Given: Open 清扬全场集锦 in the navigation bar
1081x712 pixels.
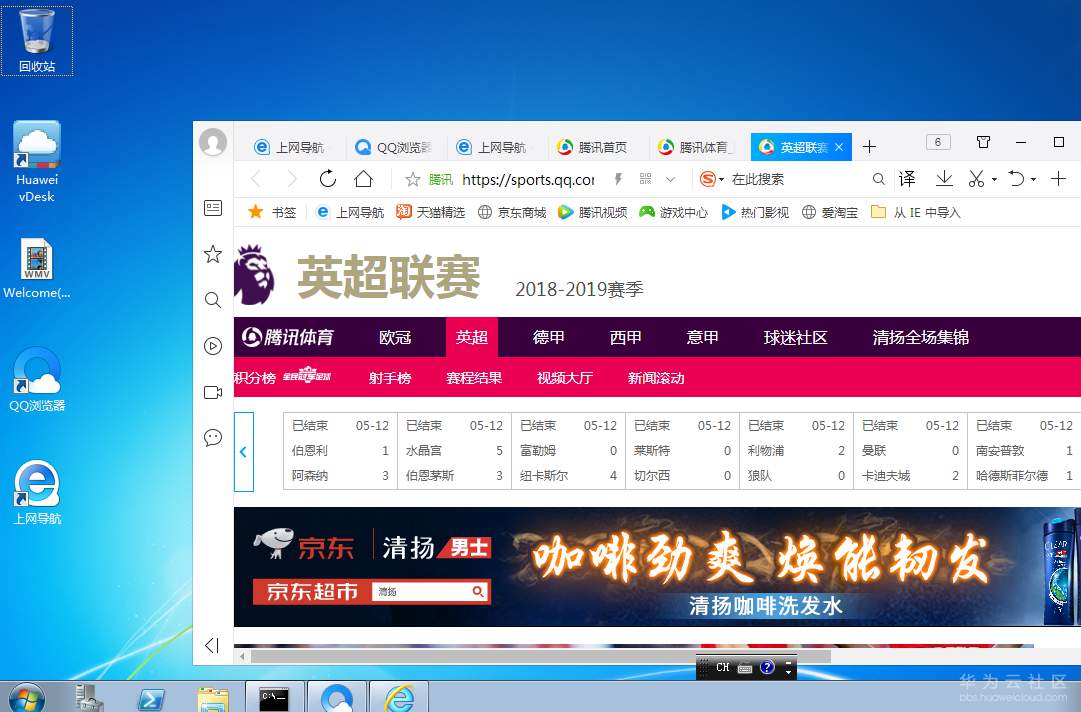Looking at the screenshot, I should [920, 337].
